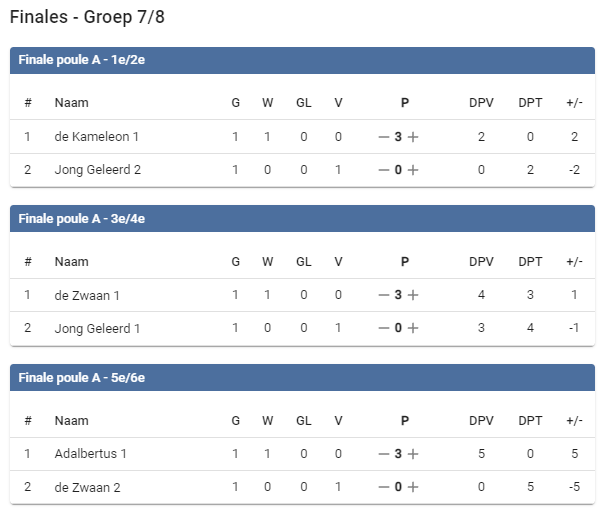Click the Naam column header in first table
The image size is (607, 514).
[x=71, y=103]
